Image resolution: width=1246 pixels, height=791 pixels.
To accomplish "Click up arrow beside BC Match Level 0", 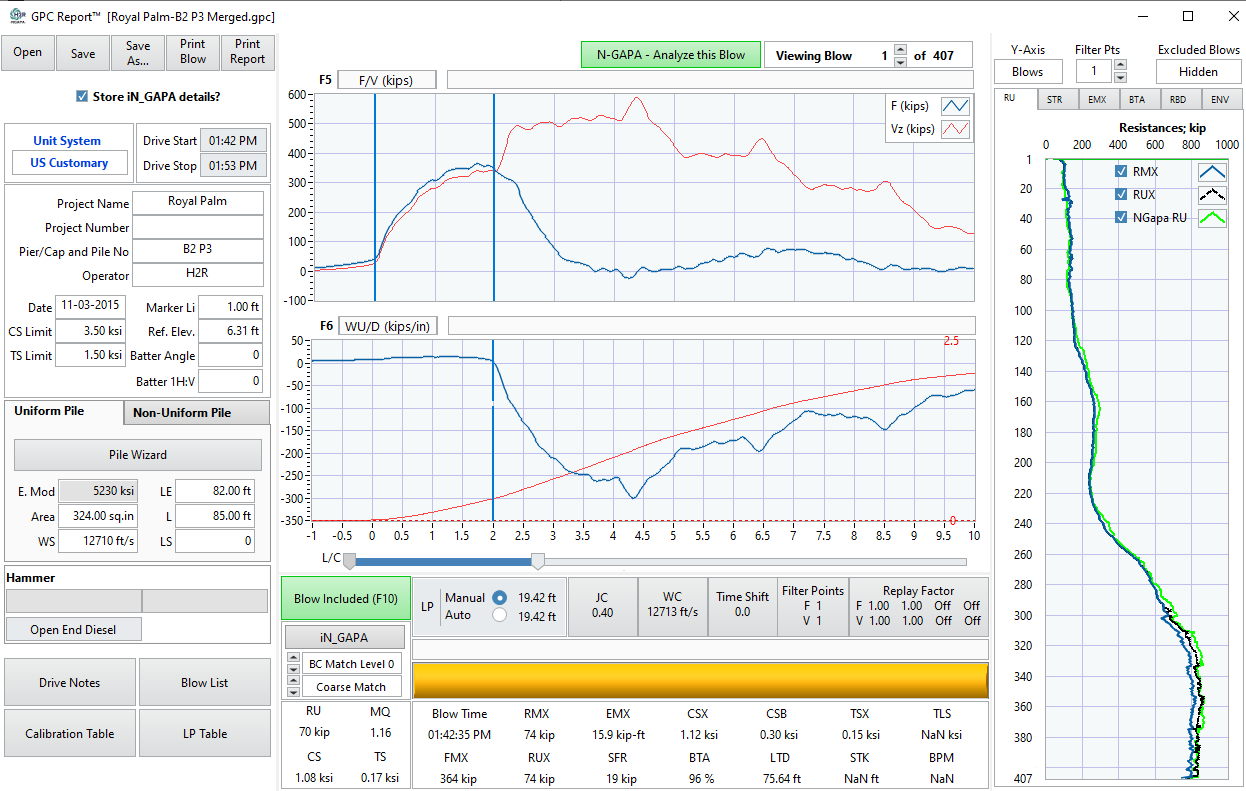I will (292, 658).
